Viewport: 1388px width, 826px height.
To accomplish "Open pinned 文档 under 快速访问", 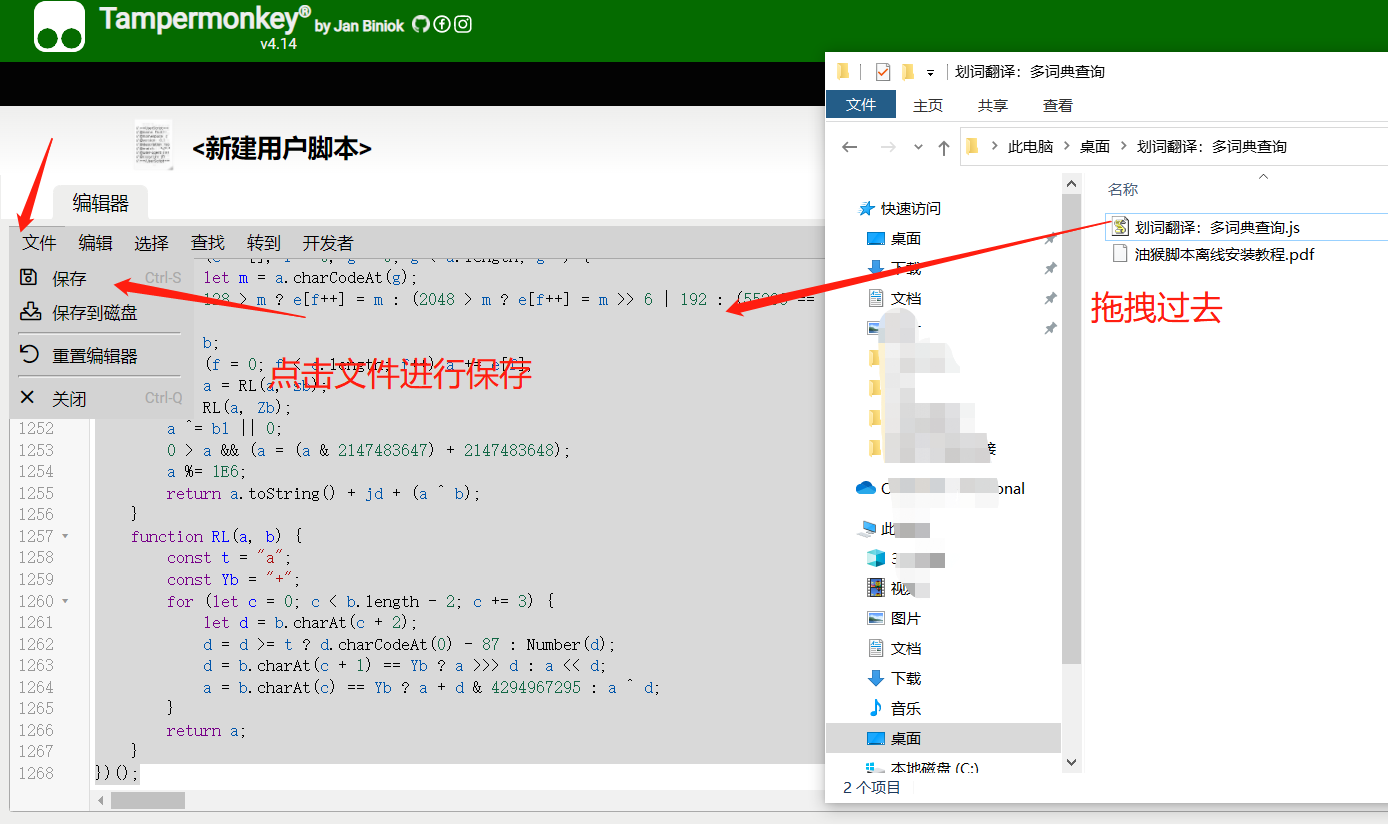I will [906, 298].
